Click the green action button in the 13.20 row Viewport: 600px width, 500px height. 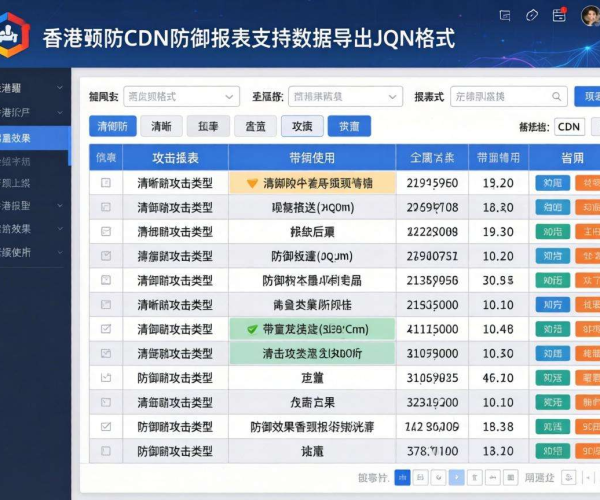pyautogui.click(x=553, y=451)
